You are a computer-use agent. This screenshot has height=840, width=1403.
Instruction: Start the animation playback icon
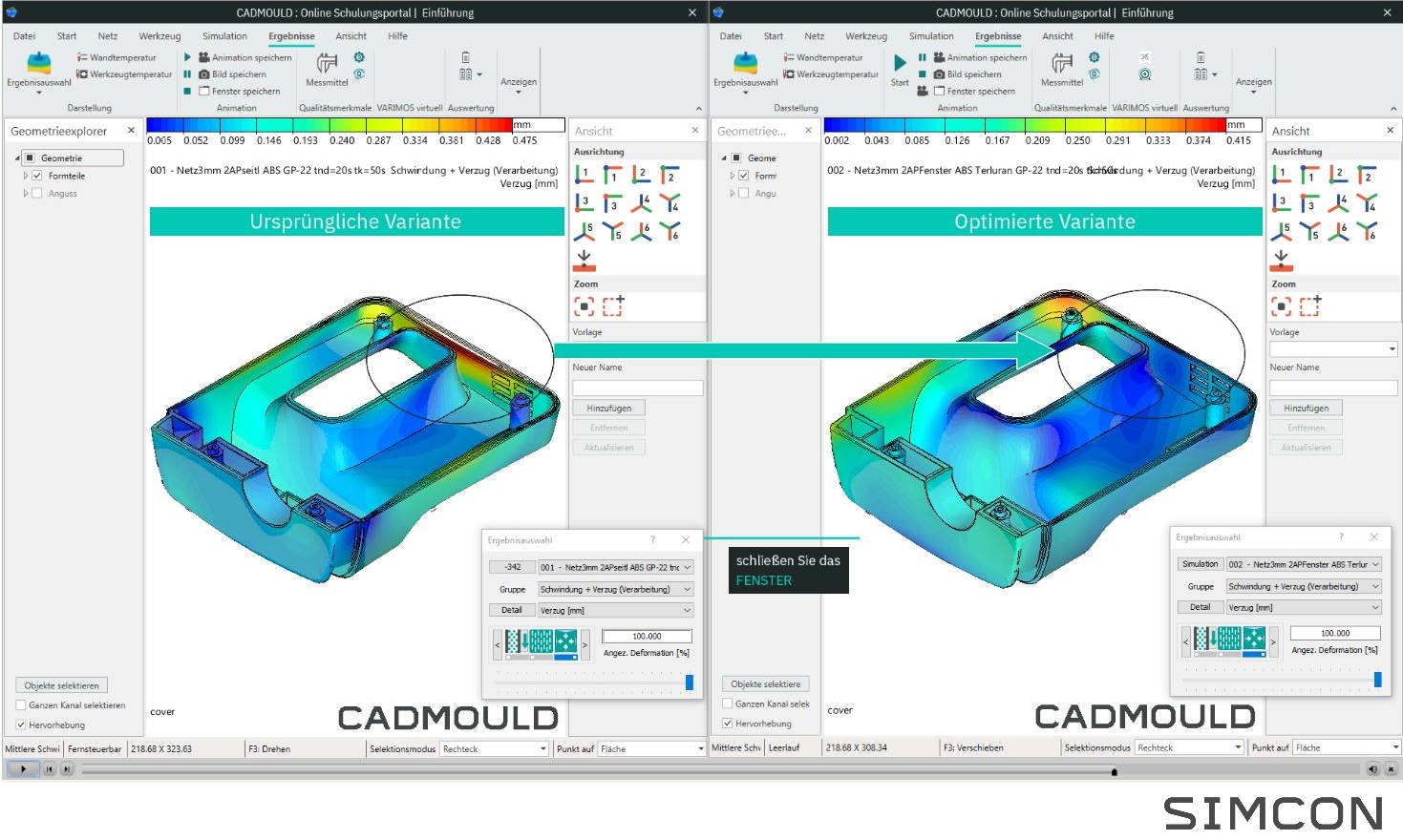tap(187, 57)
